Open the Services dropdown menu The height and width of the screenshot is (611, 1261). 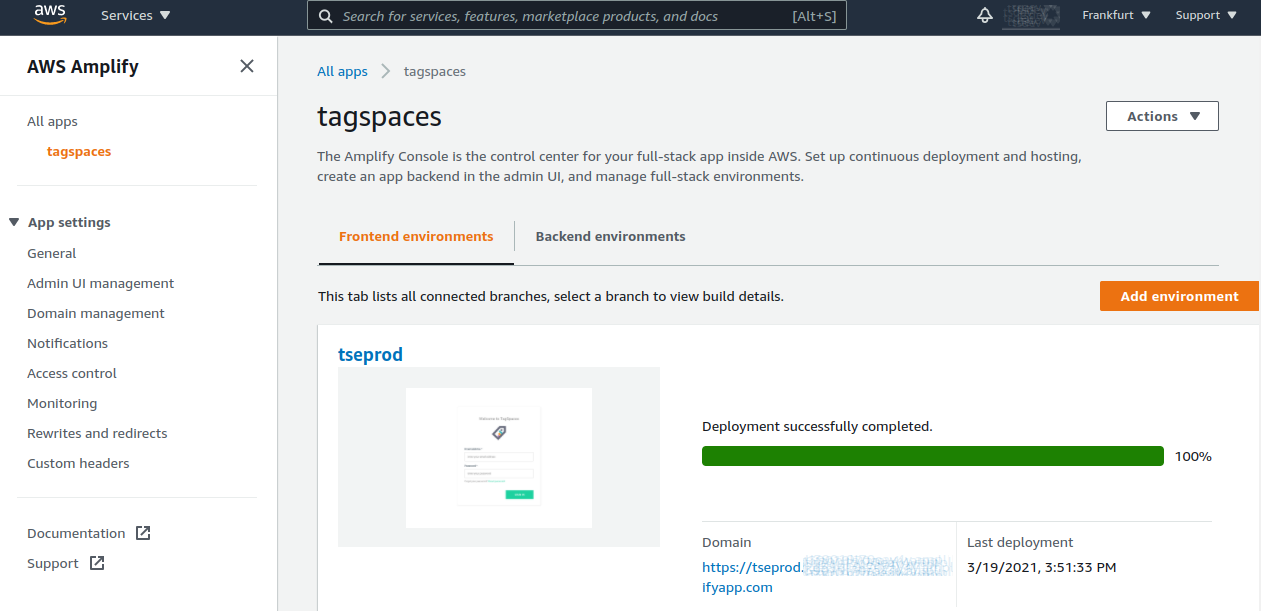pyautogui.click(x=135, y=16)
